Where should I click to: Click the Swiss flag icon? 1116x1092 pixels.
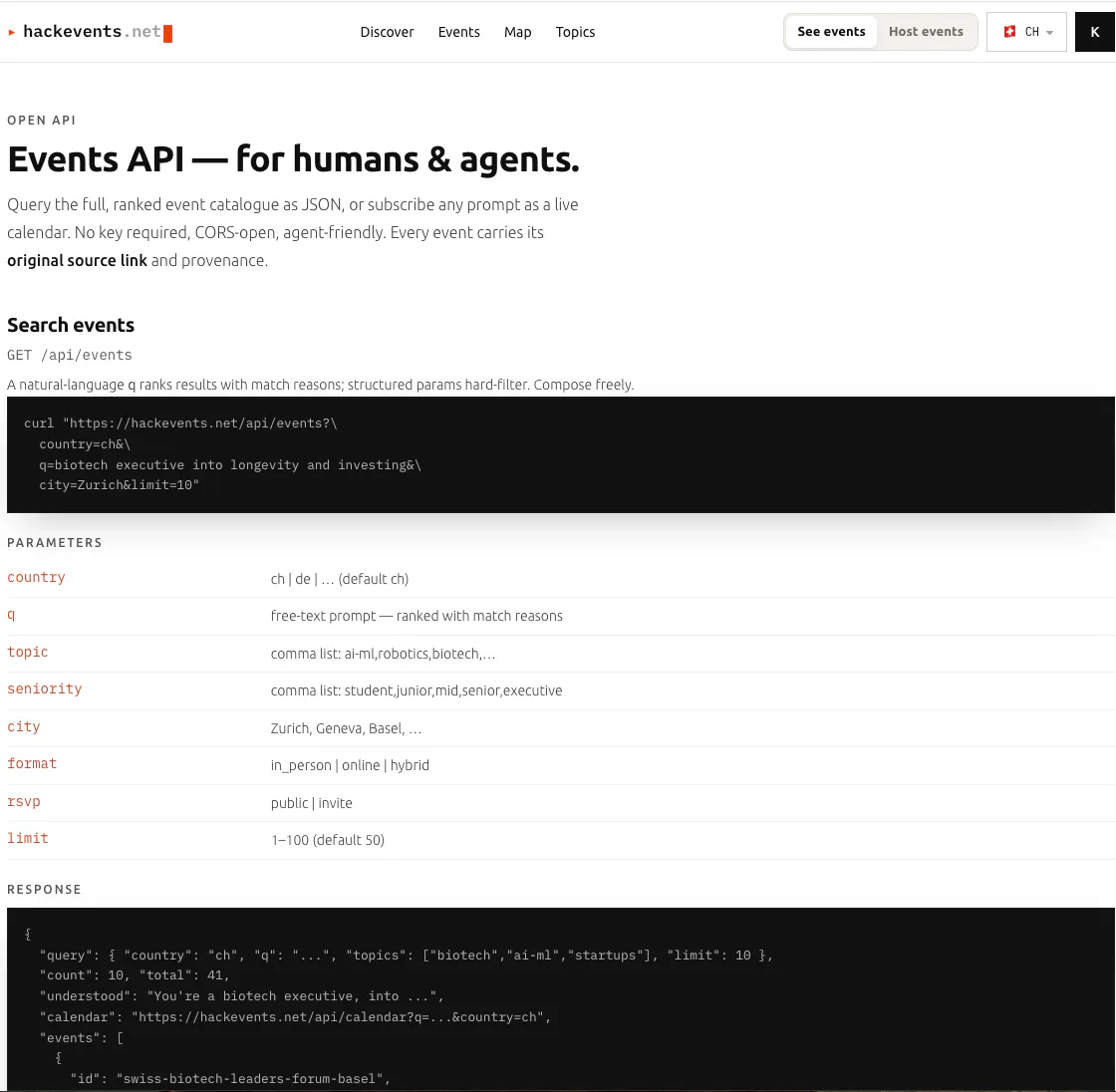pyautogui.click(x=1009, y=31)
